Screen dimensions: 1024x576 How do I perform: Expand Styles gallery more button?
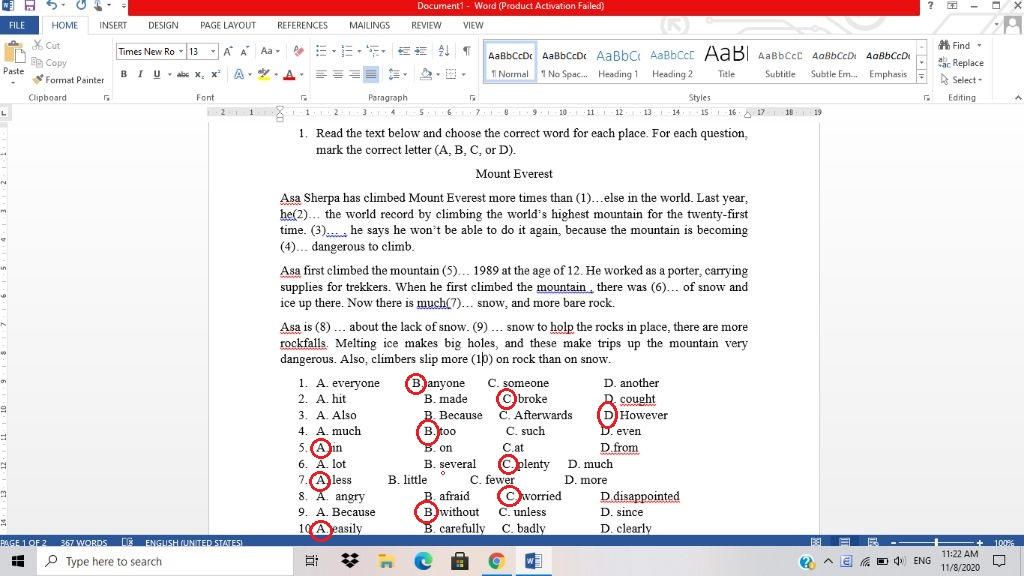921,77
